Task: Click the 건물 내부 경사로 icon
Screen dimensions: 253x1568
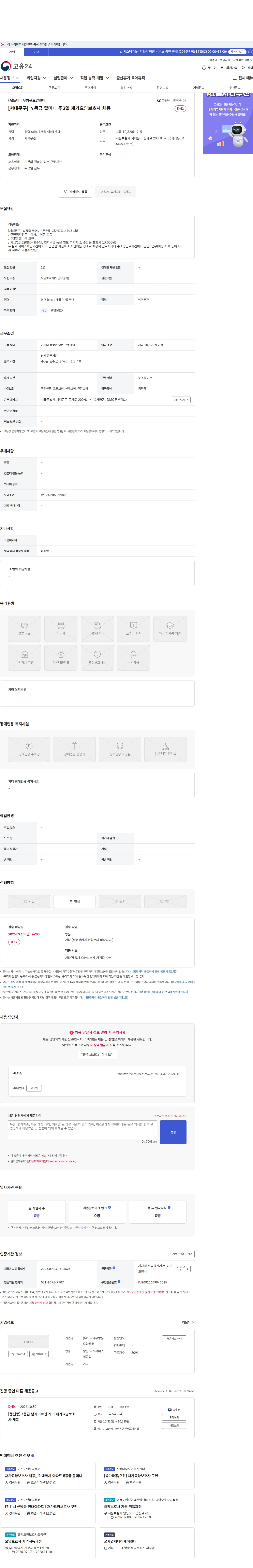Action: [x=165, y=749]
